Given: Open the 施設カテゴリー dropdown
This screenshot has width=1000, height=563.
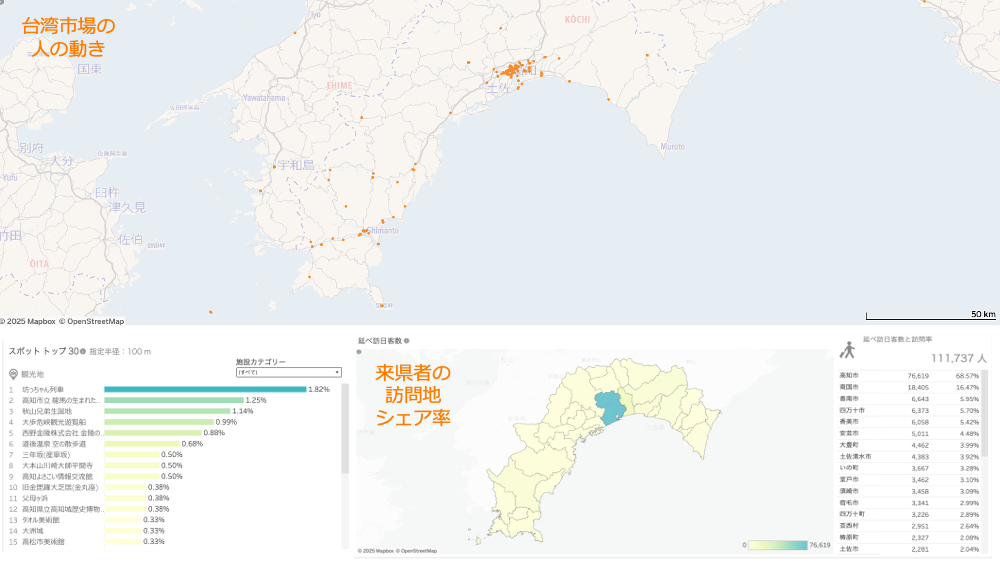Looking at the screenshot, I should click(288, 372).
